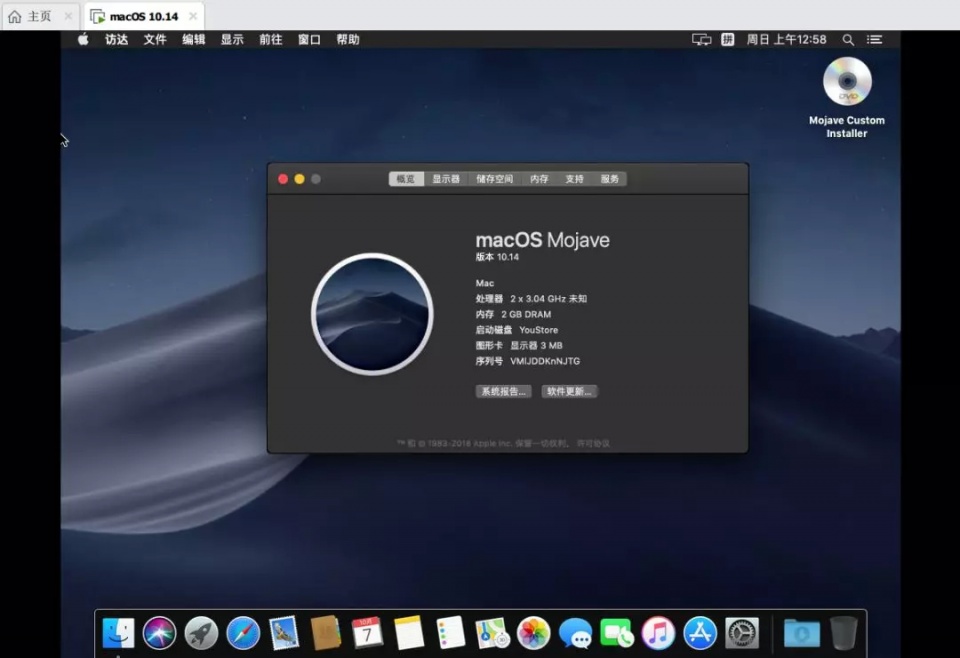Switch to the 显示器 tab
The image size is (960, 658).
(x=446, y=179)
